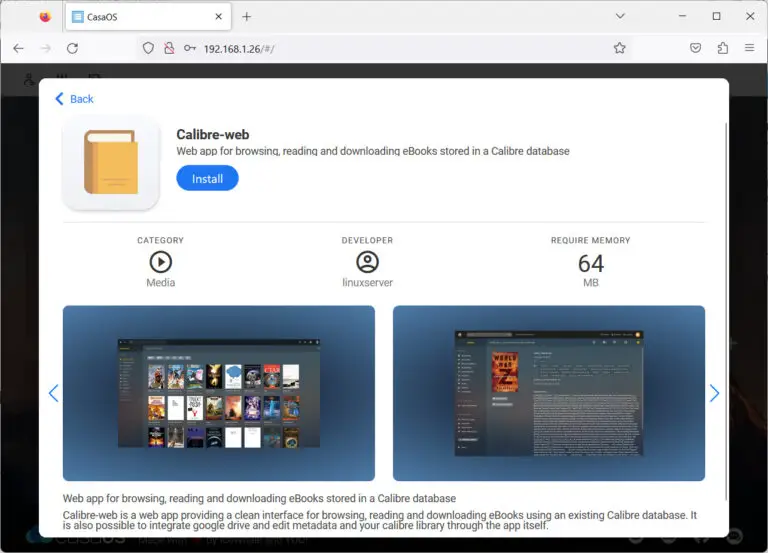Reload the current page

click(x=72, y=48)
